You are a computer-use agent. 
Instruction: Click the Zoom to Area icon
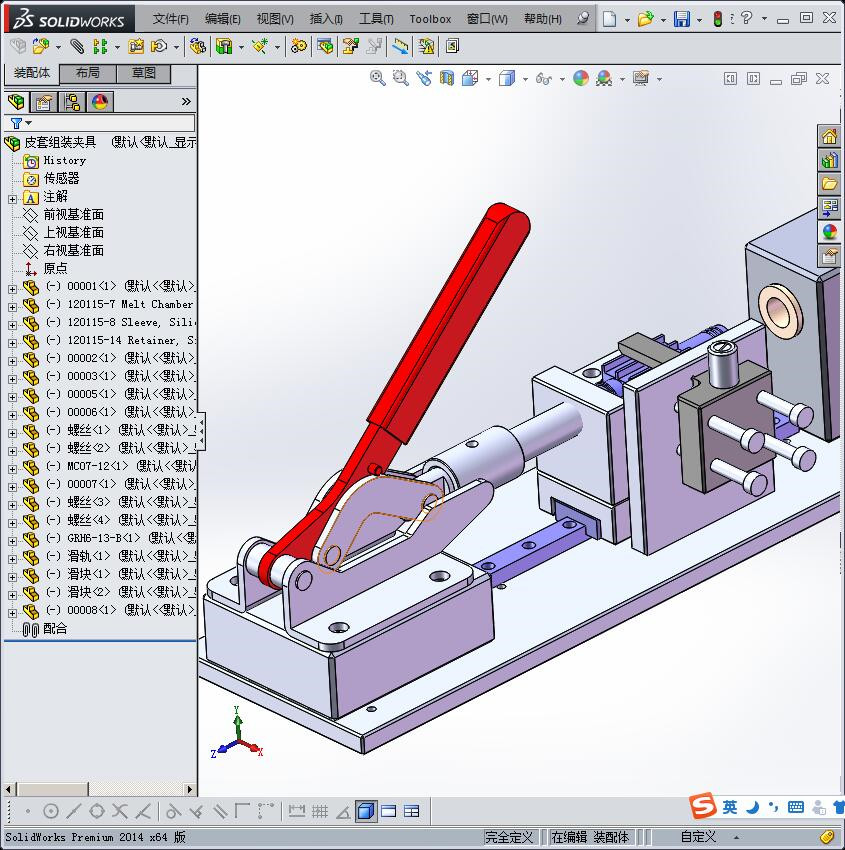click(401, 79)
